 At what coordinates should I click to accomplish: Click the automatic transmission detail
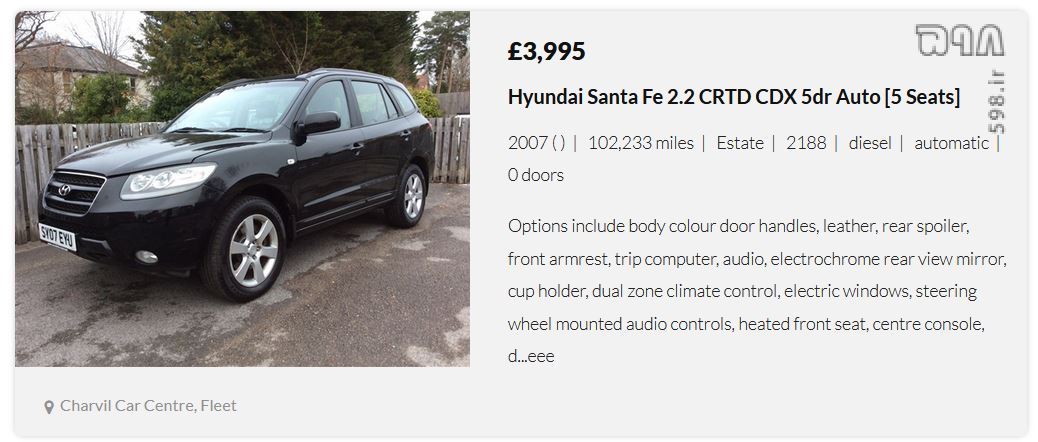(x=951, y=143)
